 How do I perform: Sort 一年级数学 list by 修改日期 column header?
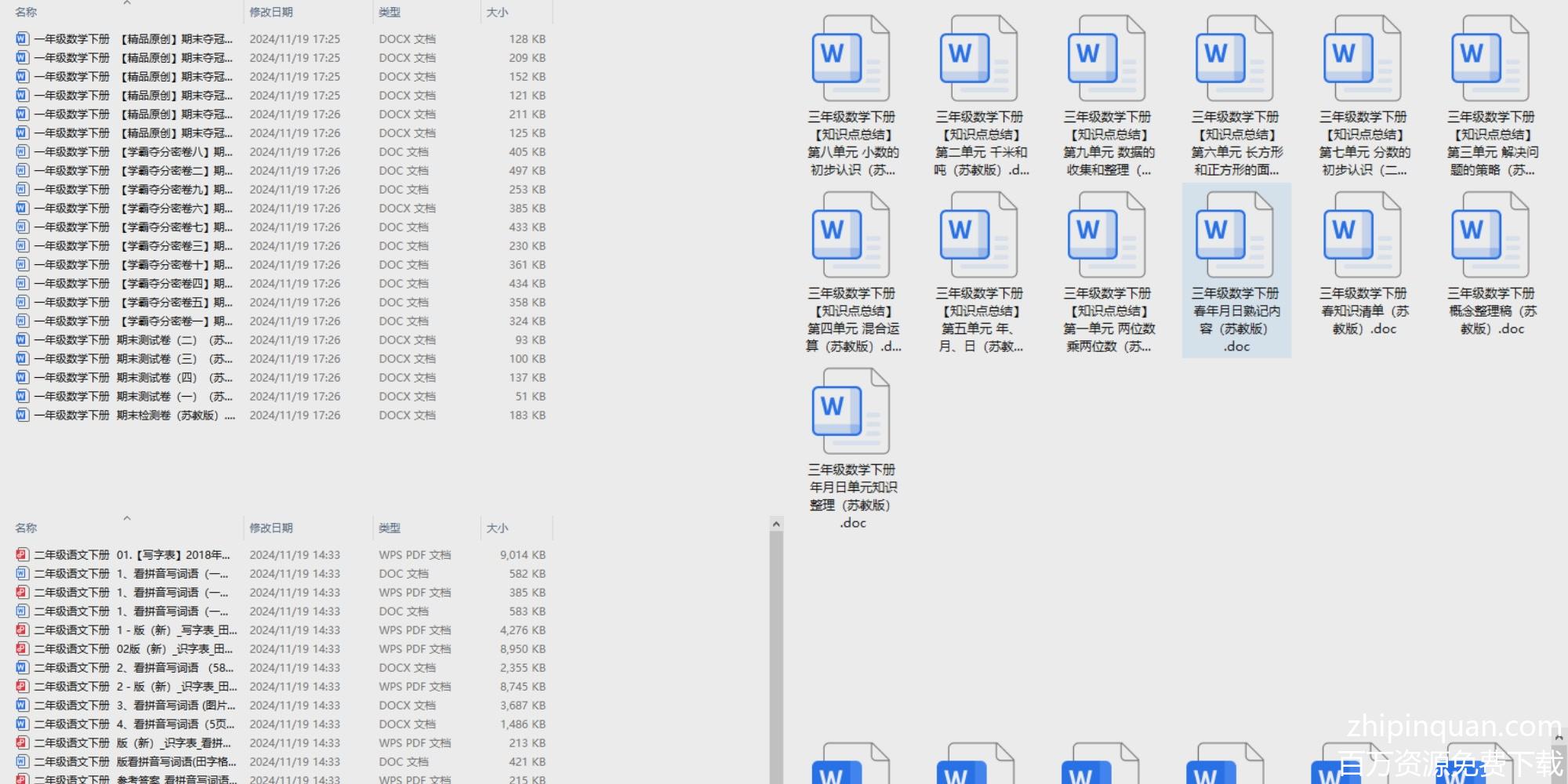coord(271,13)
